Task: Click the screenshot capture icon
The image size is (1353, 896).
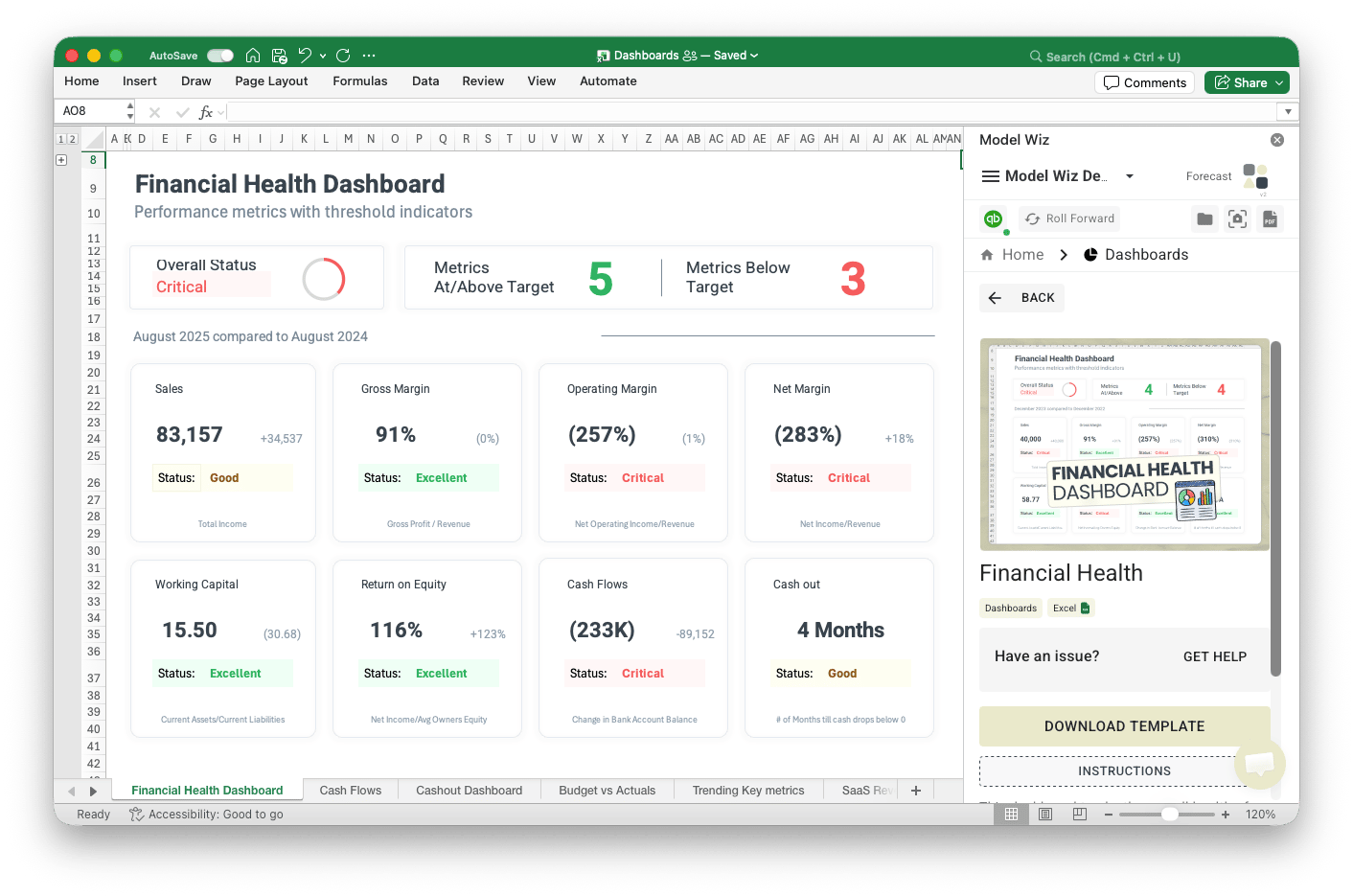Action: tap(1237, 219)
